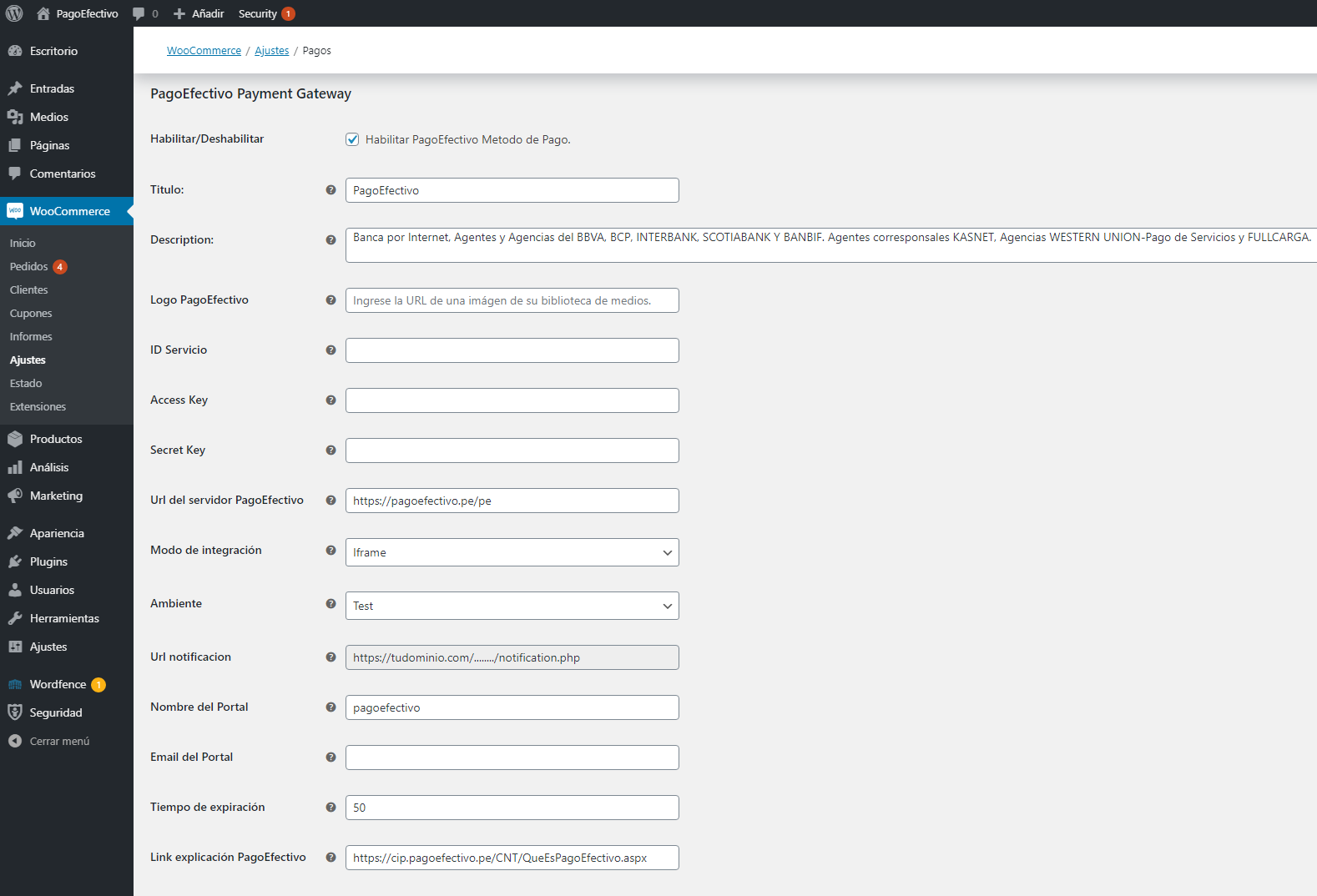The image size is (1317, 896).
Task: Open the comments bubble icon in admin bar
Action: point(139,13)
